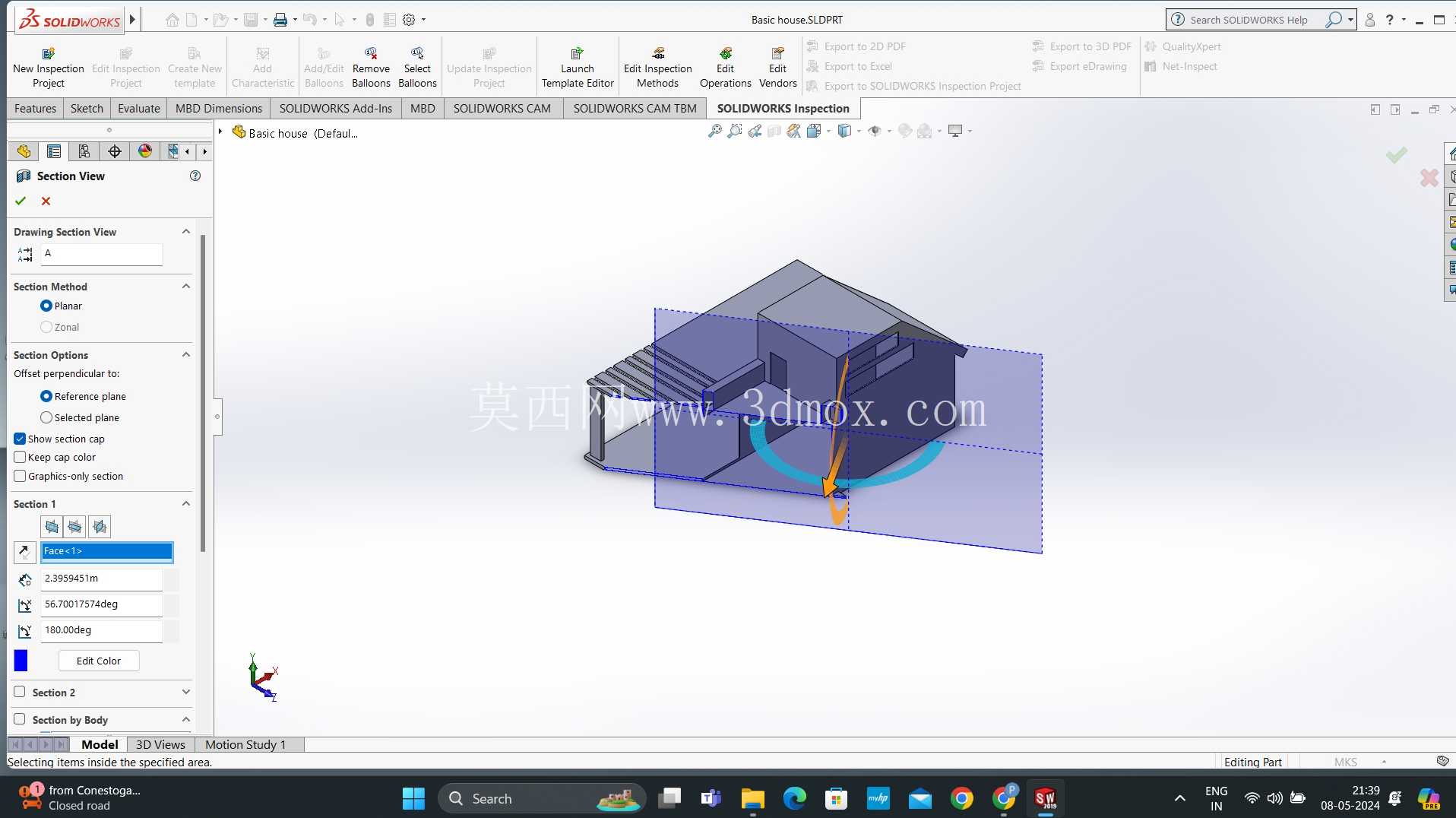1456x818 pixels.
Task: Switch to the Sketch tab
Action: [x=87, y=109]
